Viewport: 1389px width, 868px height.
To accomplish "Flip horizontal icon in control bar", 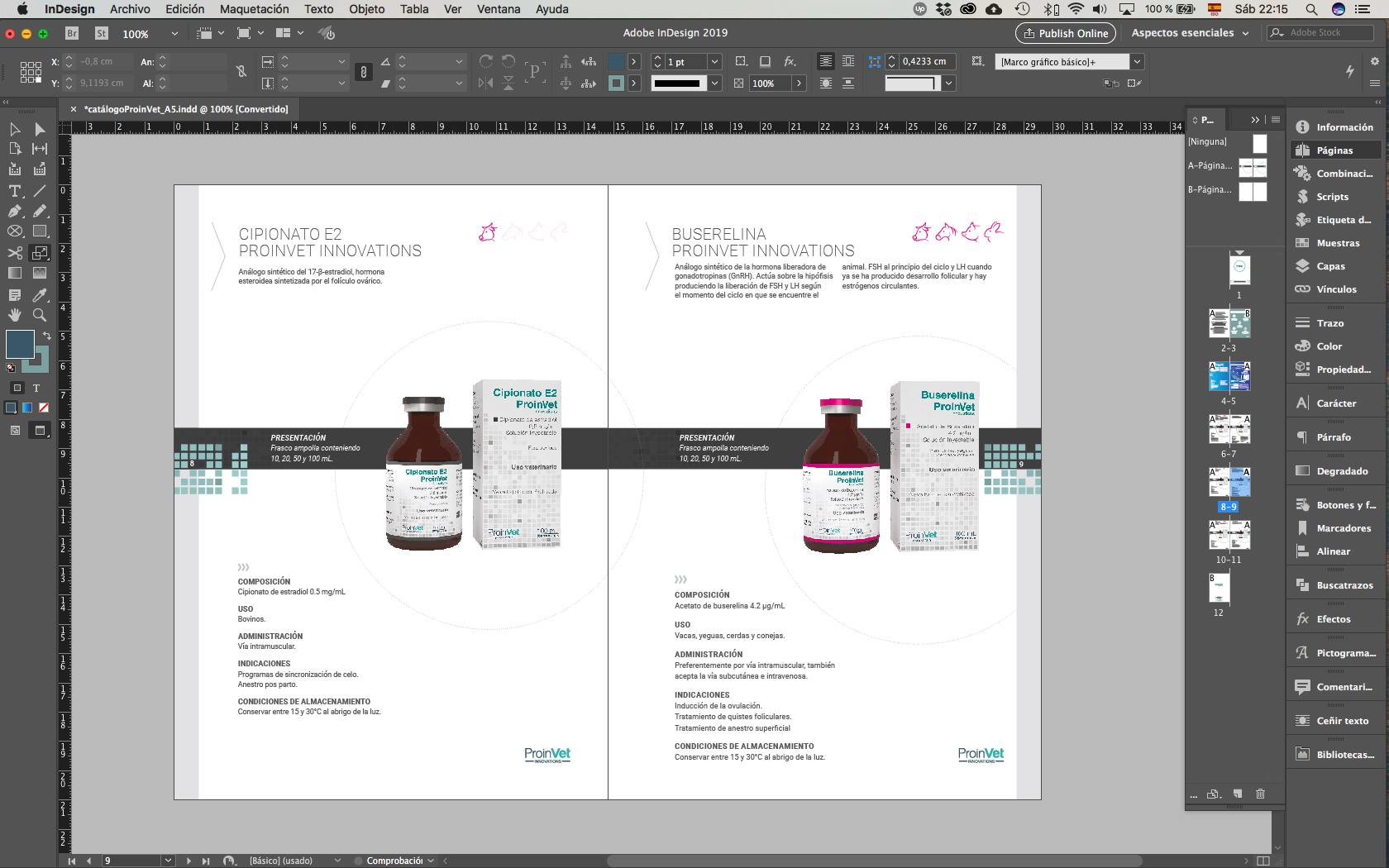I will click(x=486, y=83).
